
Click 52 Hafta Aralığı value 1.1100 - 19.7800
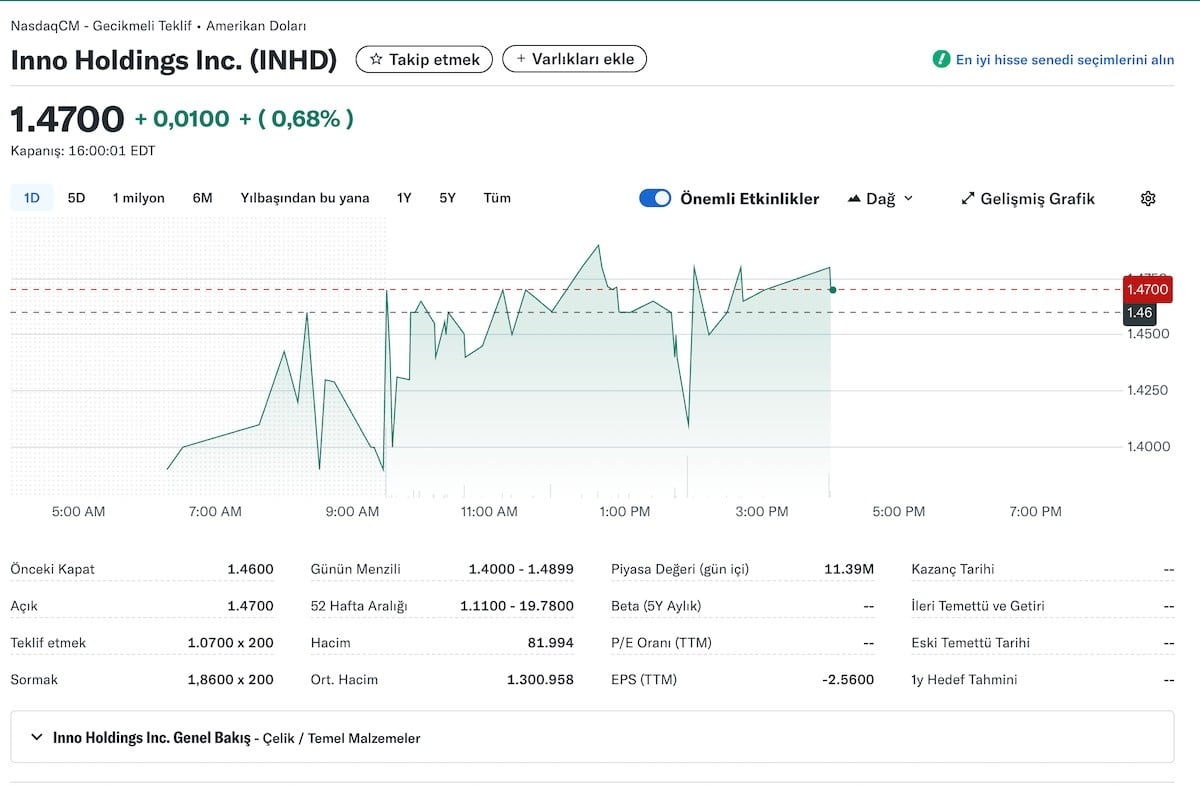(x=517, y=606)
